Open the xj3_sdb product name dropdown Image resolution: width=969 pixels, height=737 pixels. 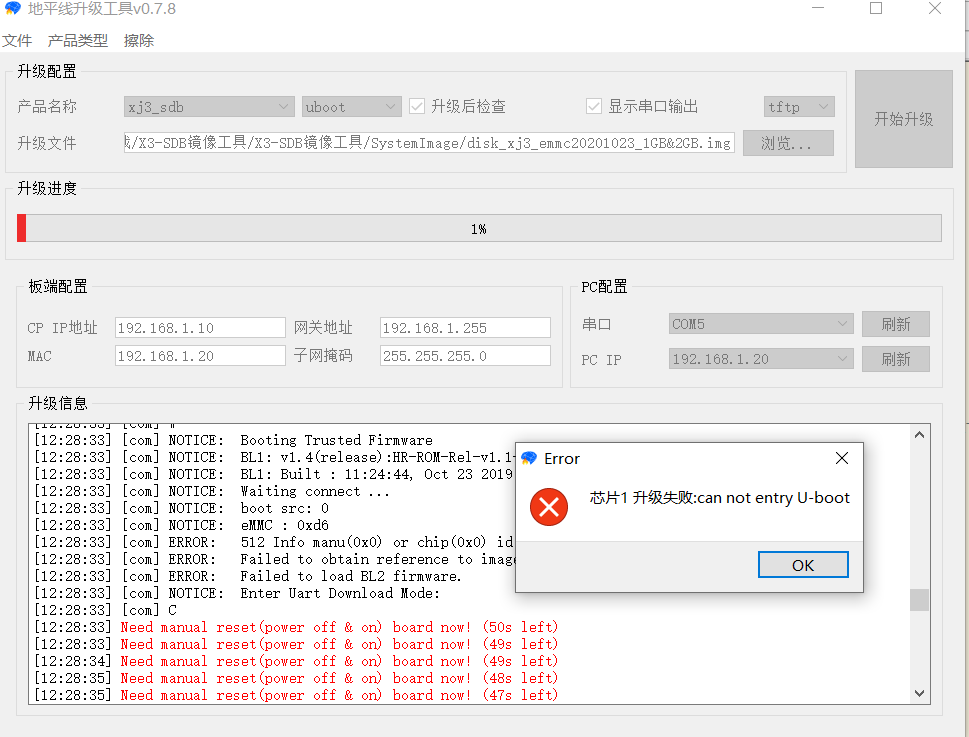pos(208,107)
